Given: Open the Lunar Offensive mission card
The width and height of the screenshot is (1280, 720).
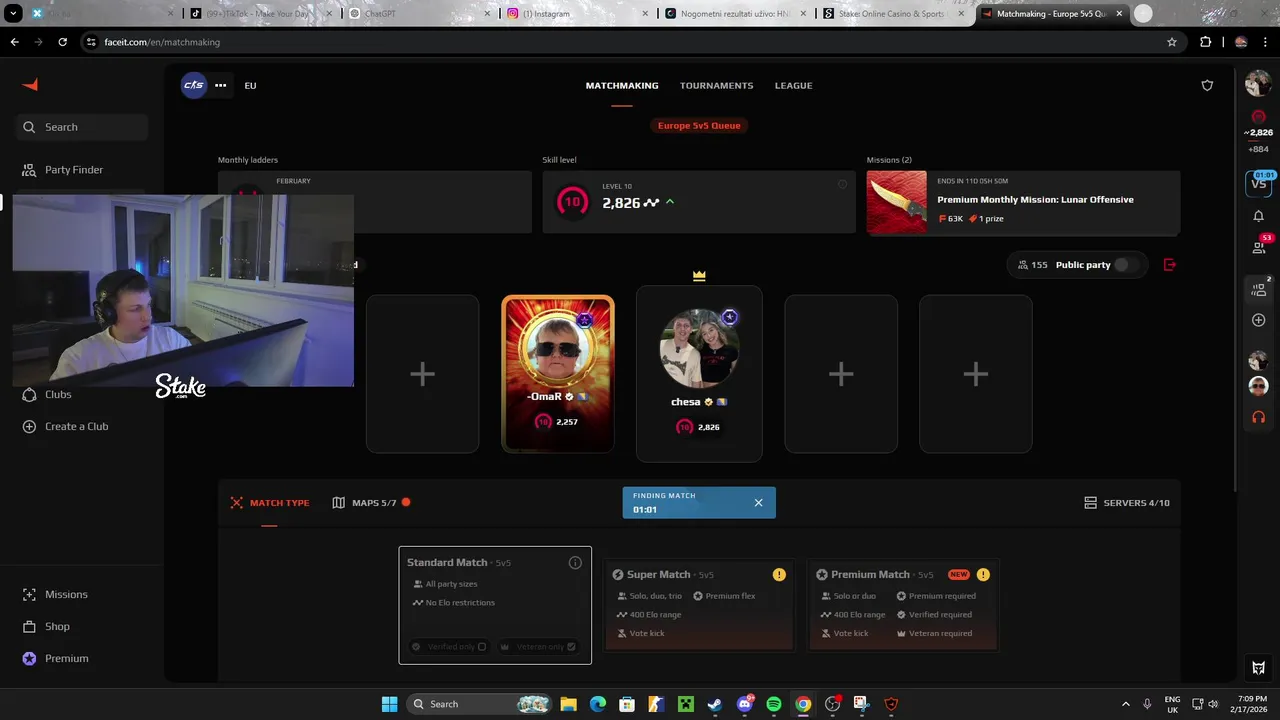Looking at the screenshot, I should click(1023, 202).
